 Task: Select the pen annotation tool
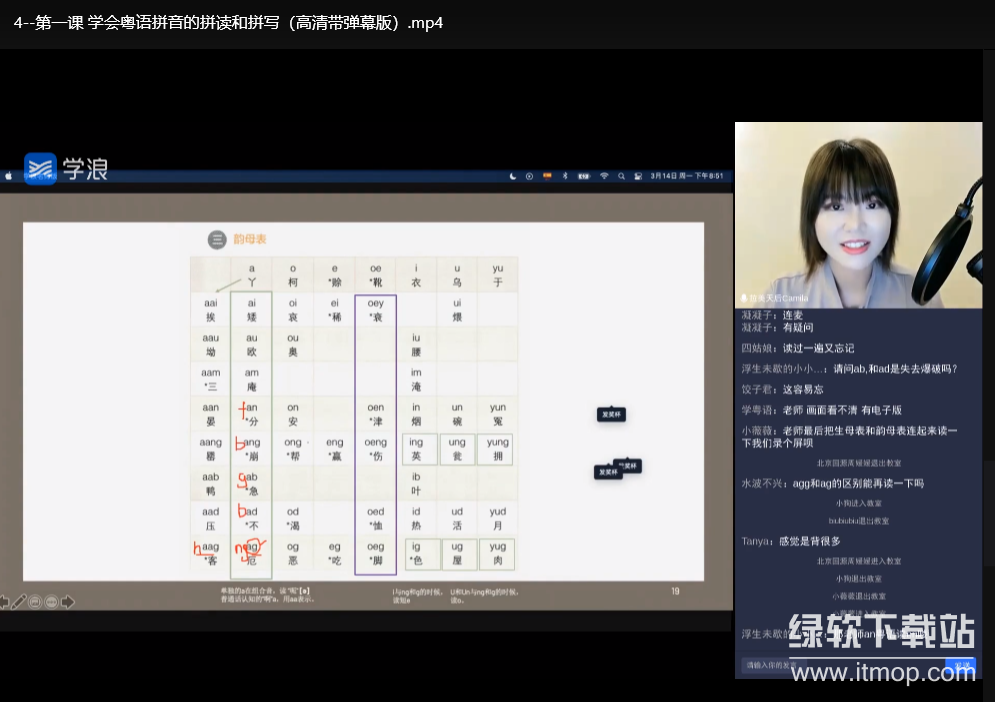pyautogui.click(x=19, y=601)
